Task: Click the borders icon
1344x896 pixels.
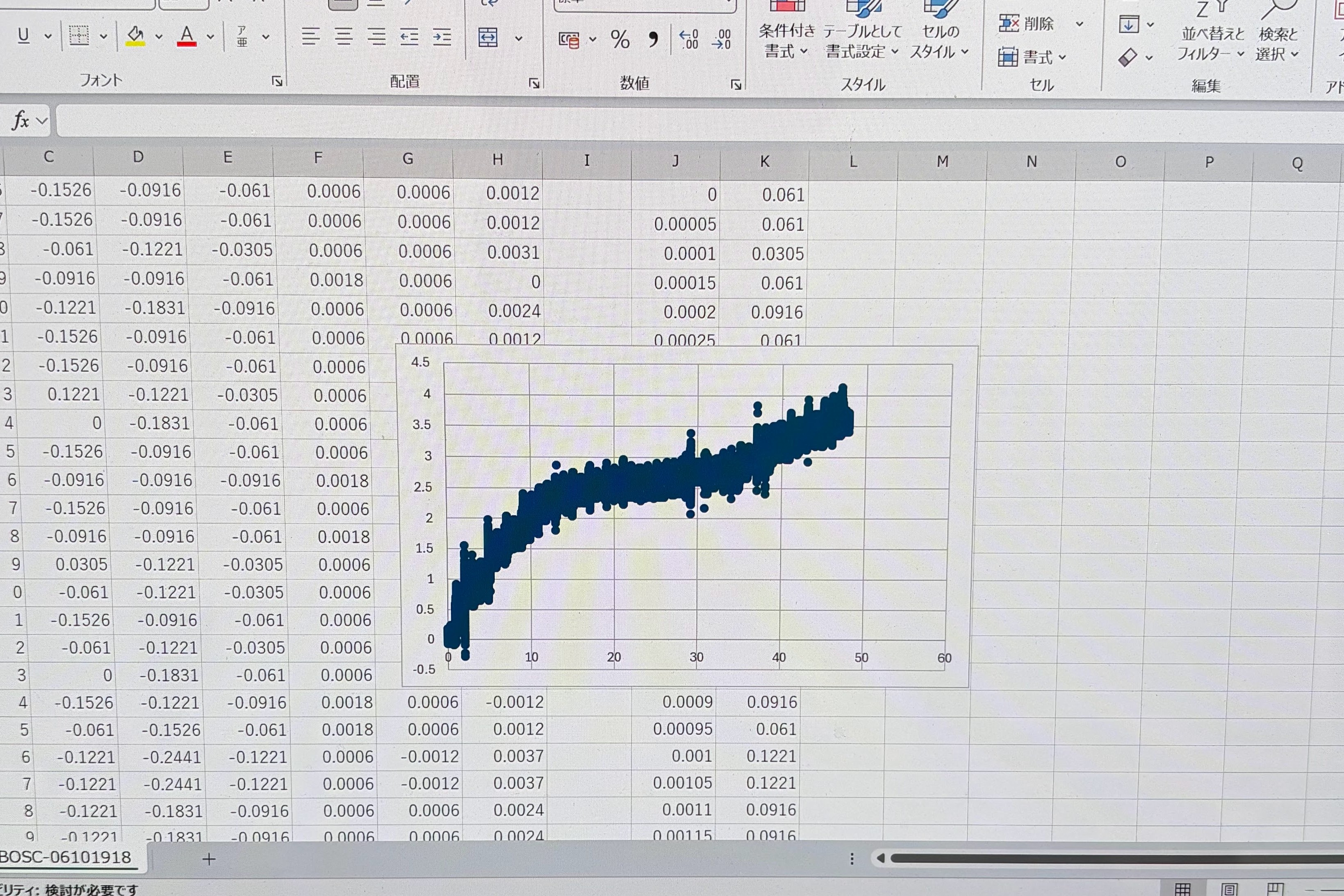Action: [x=80, y=35]
